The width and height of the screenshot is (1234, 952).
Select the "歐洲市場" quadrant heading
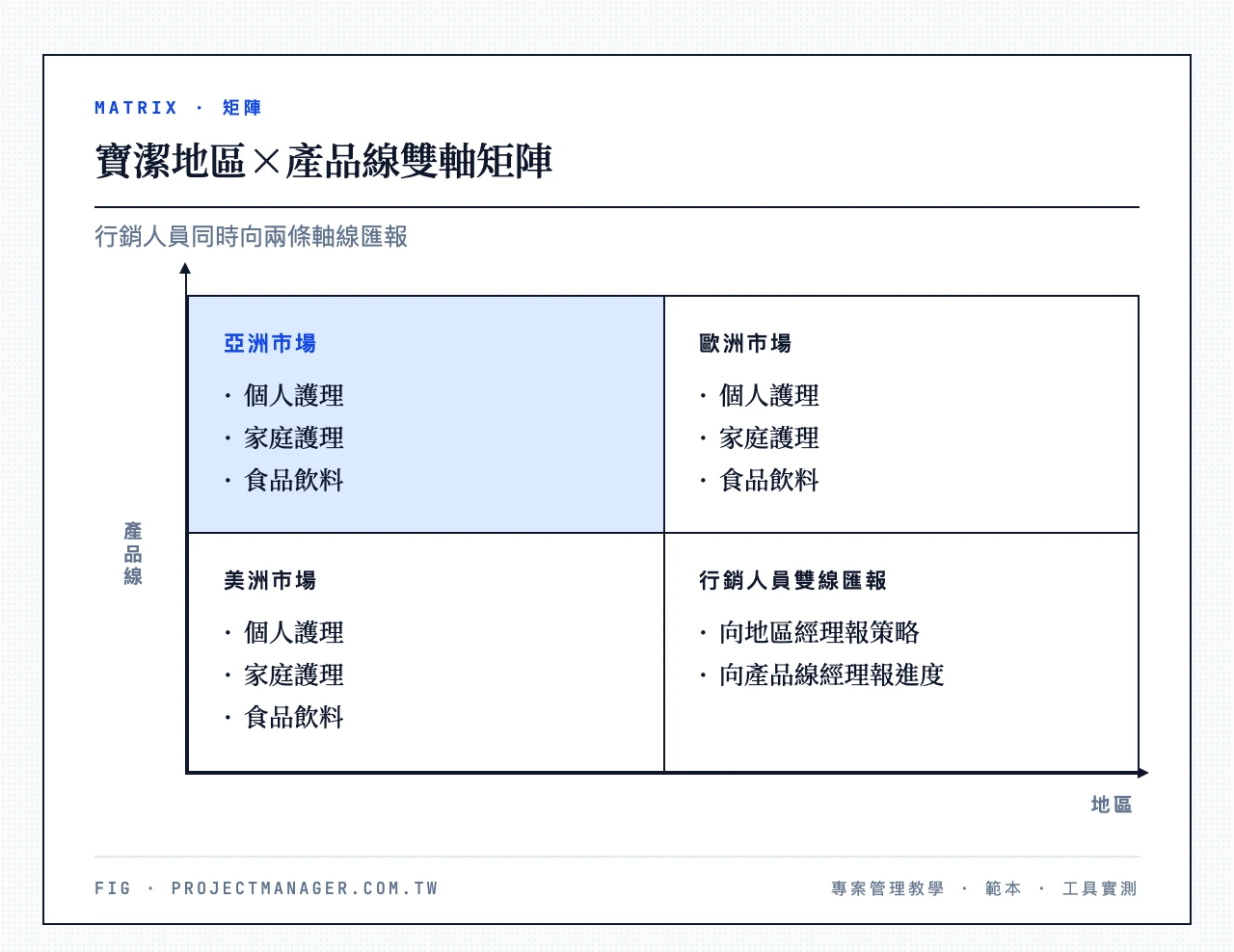[745, 343]
